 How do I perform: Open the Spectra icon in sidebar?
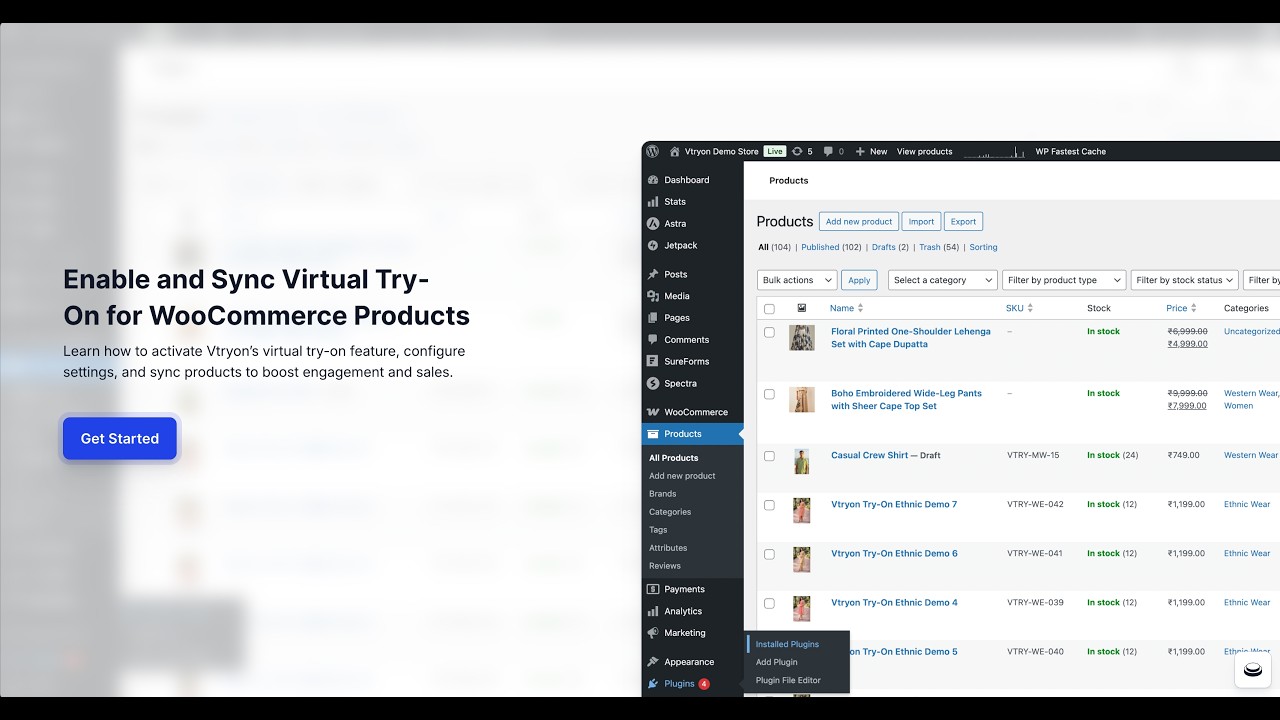tap(653, 383)
